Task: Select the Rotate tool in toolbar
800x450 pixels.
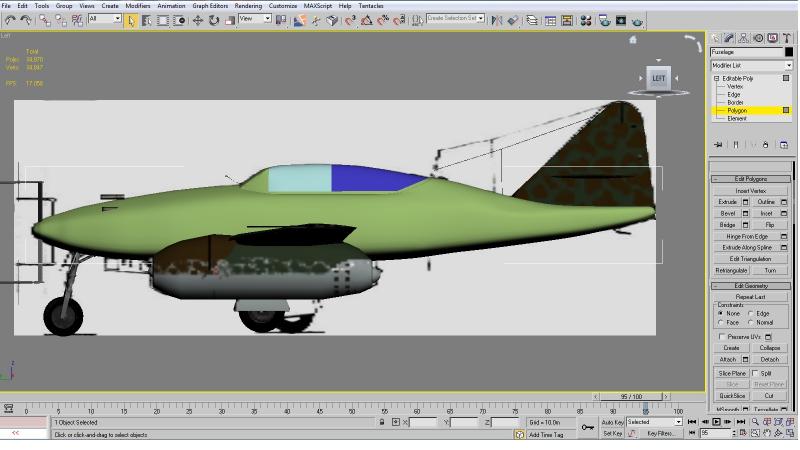Action: (214, 20)
